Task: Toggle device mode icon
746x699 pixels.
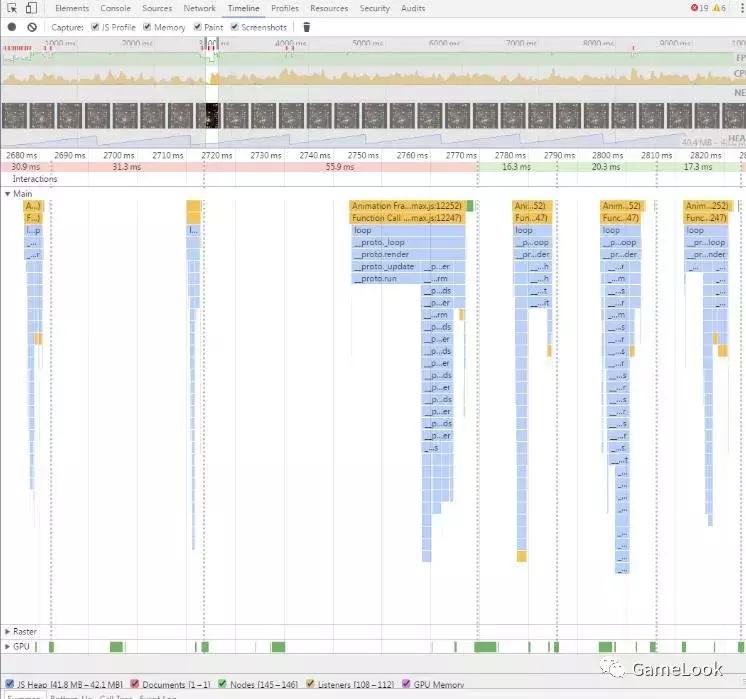Action: pyautogui.click(x=31, y=8)
